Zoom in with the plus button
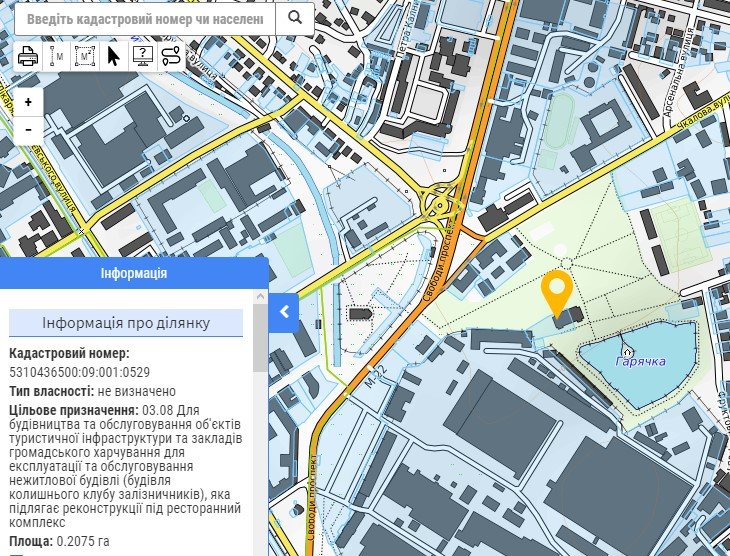This screenshot has width=730, height=556. (x=28, y=102)
